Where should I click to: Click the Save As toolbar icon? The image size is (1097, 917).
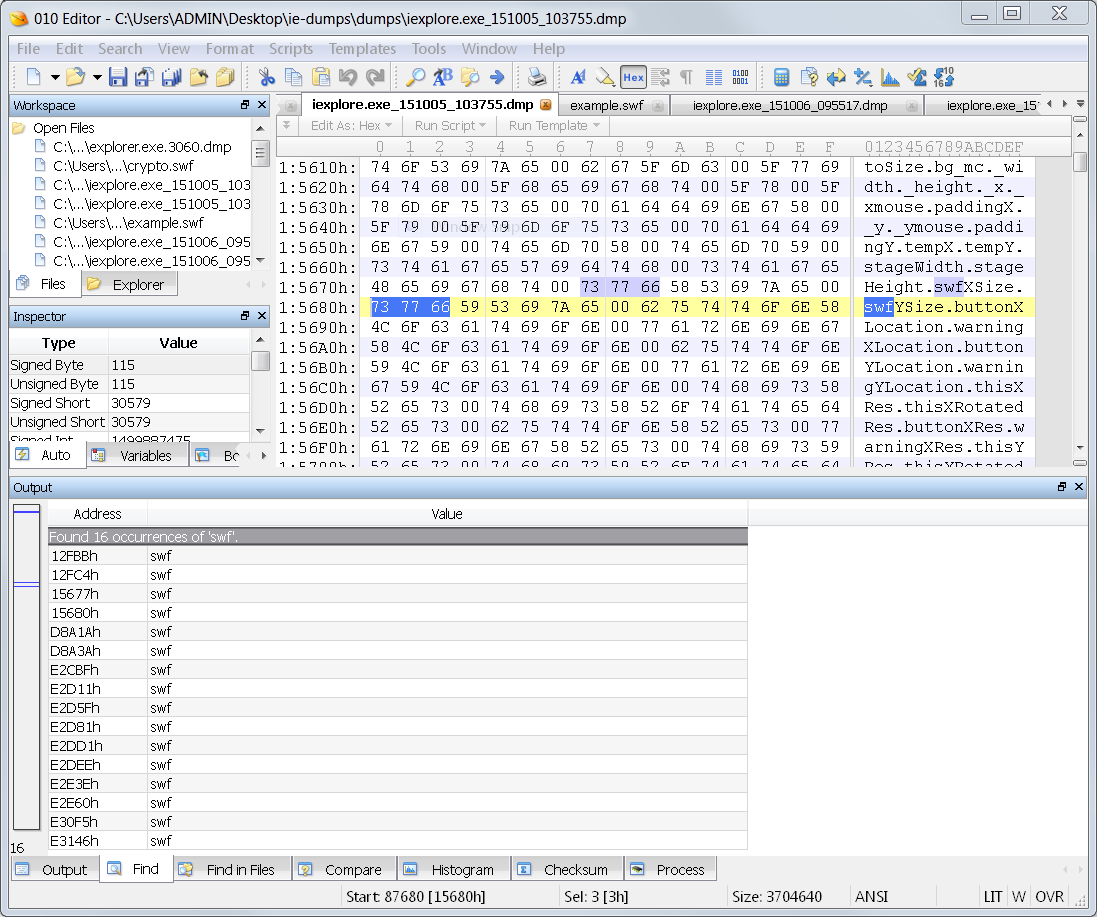pyautogui.click(x=144, y=77)
